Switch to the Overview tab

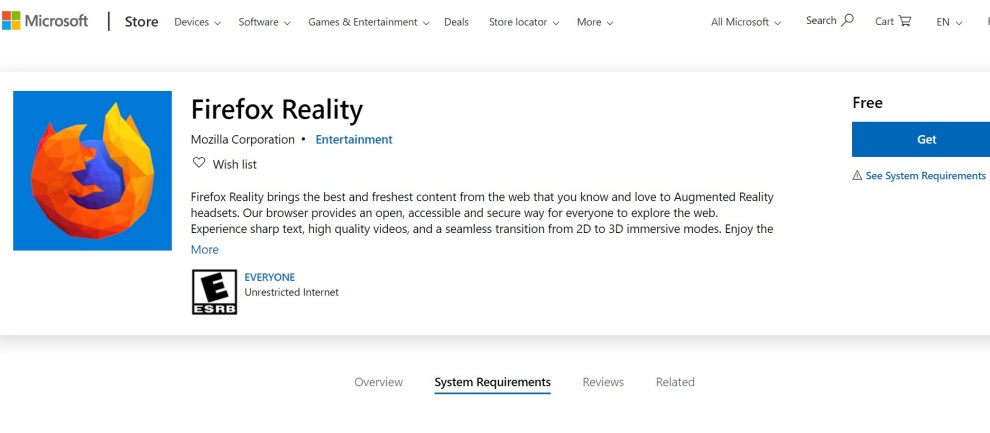coord(378,382)
